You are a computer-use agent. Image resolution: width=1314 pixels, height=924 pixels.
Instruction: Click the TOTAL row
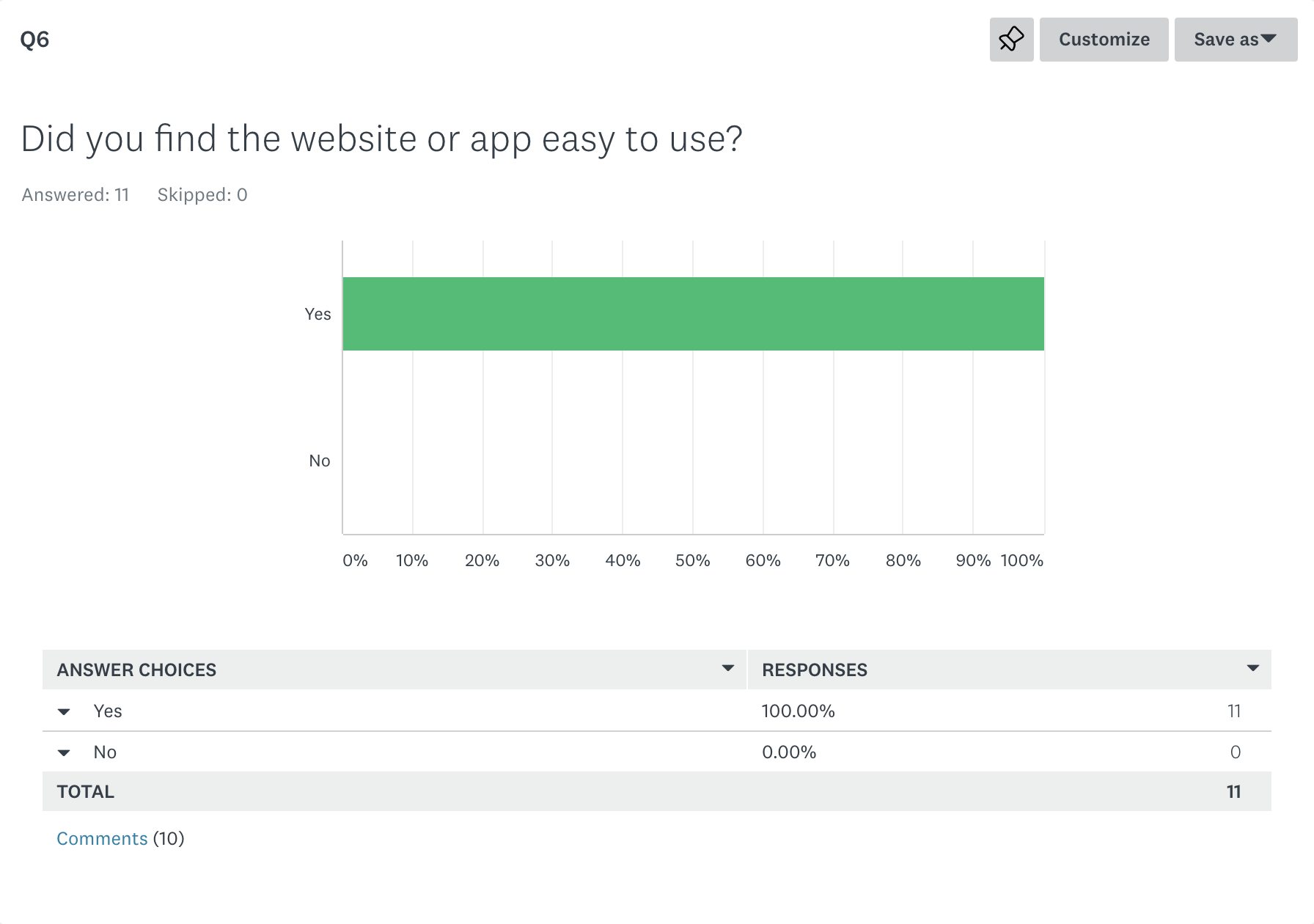(x=657, y=792)
